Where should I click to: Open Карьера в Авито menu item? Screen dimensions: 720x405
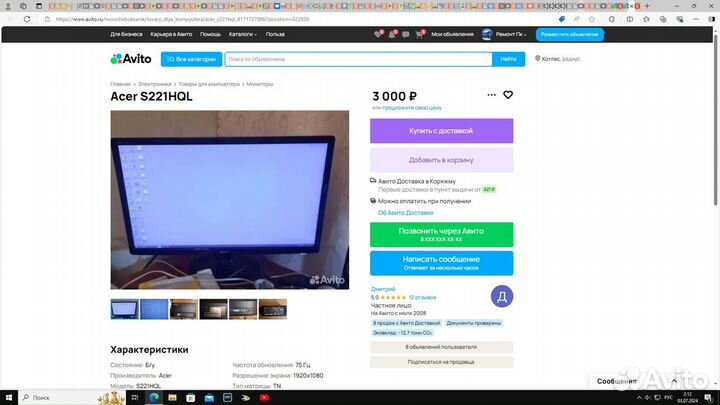[171, 34]
